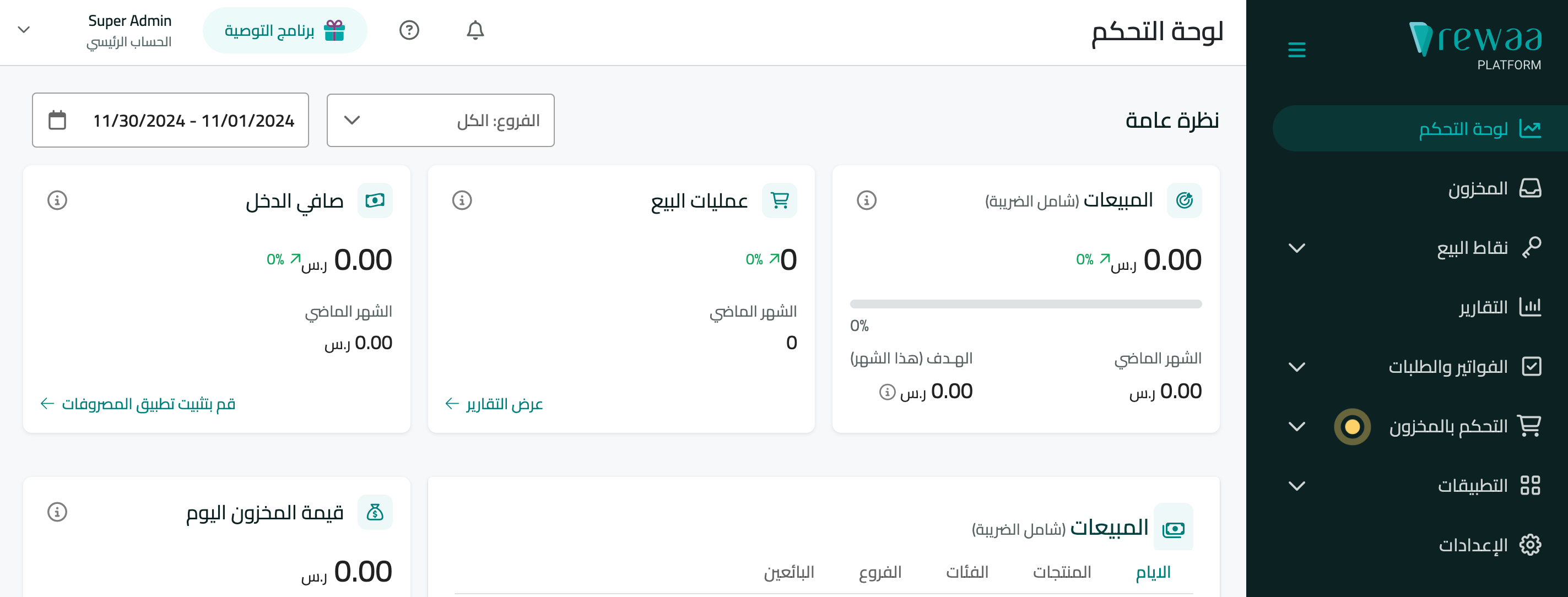This screenshot has width=1568, height=597.
Task: Click the calendar icon in the date range field
Action: [x=57, y=120]
